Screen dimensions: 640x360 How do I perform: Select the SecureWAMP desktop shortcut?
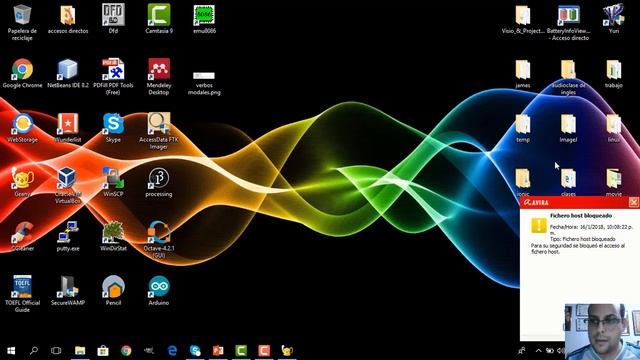pyautogui.click(x=68, y=291)
